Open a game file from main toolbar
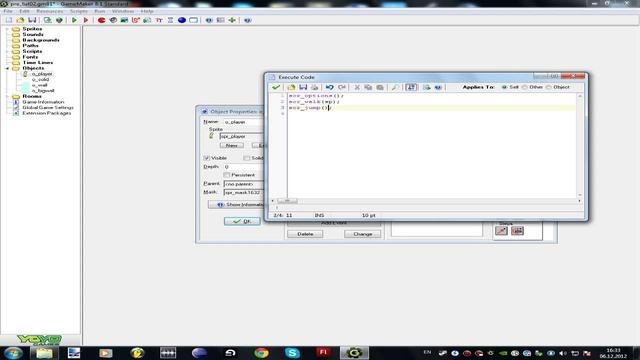Image resolution: width=640 pixels, height=360 pixels. point(20,20)
